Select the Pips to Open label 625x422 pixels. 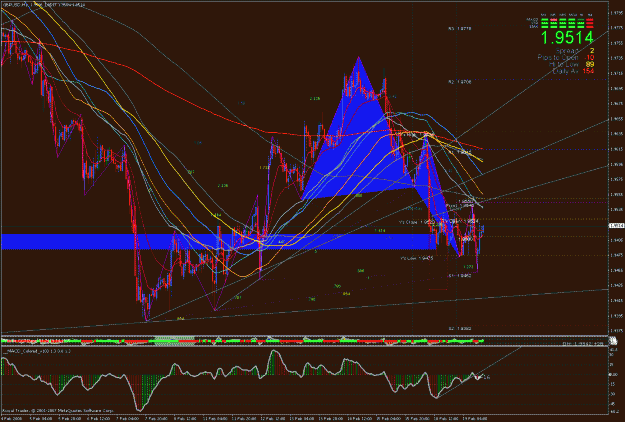558,58
